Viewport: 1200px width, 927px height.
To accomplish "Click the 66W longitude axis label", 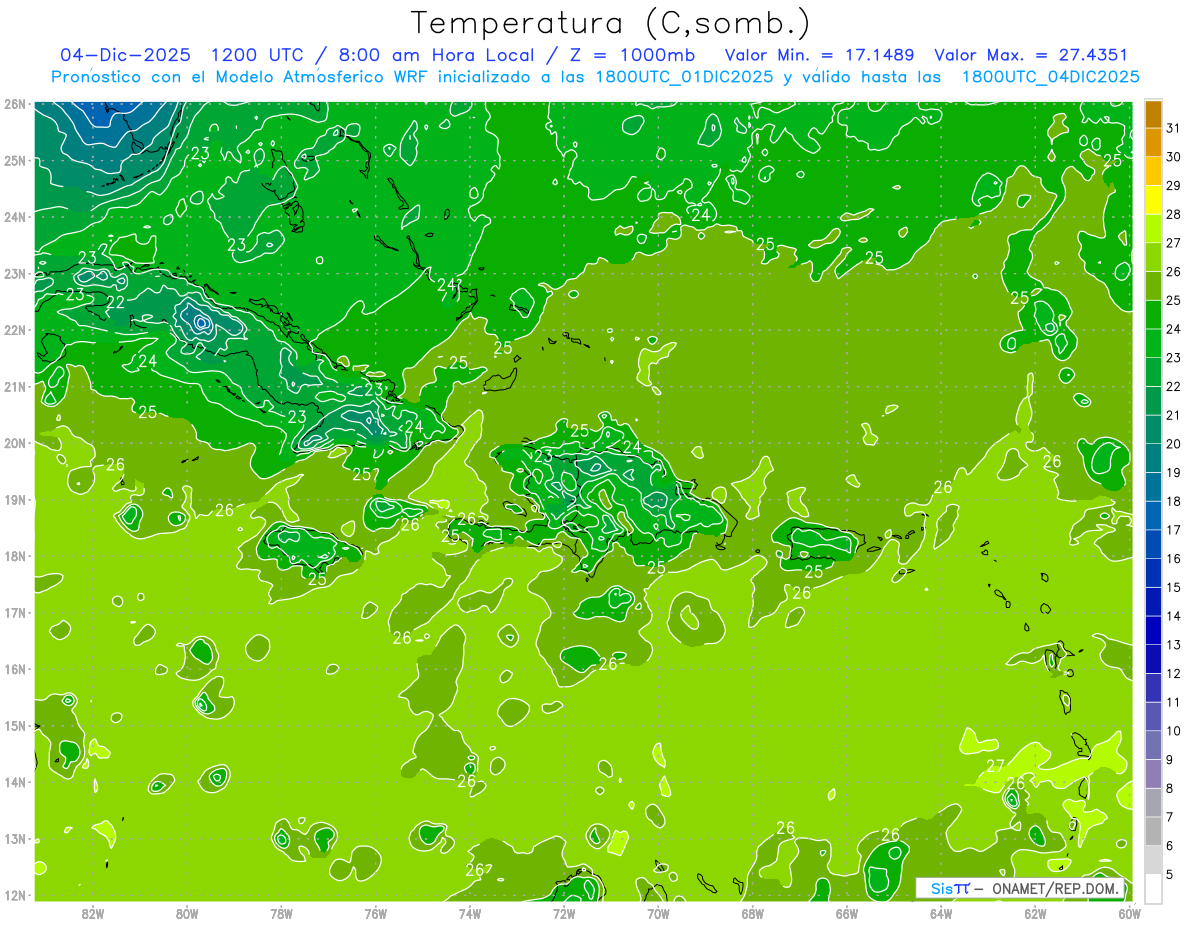I will (x=846, y=913).
